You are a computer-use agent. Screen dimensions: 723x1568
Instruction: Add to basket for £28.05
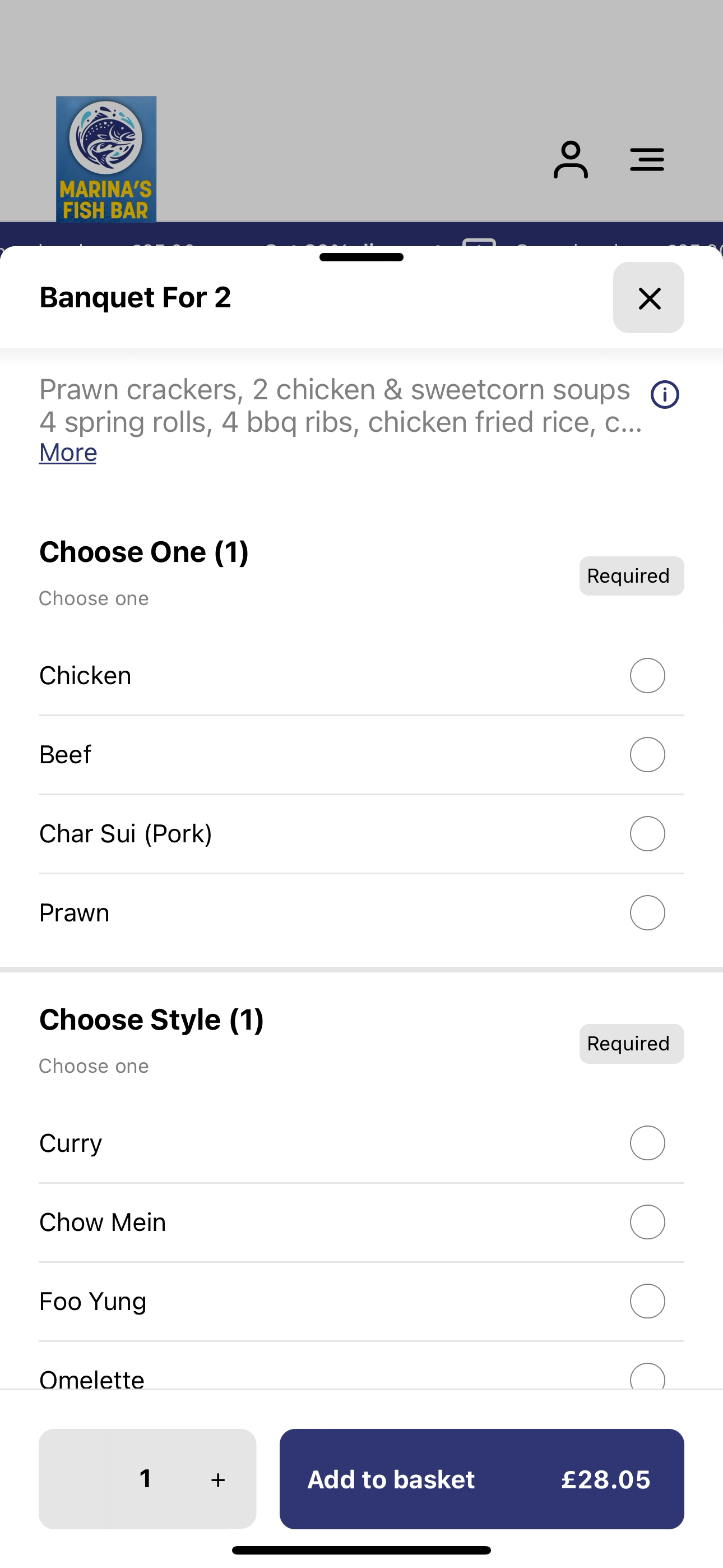point(481,1479)
